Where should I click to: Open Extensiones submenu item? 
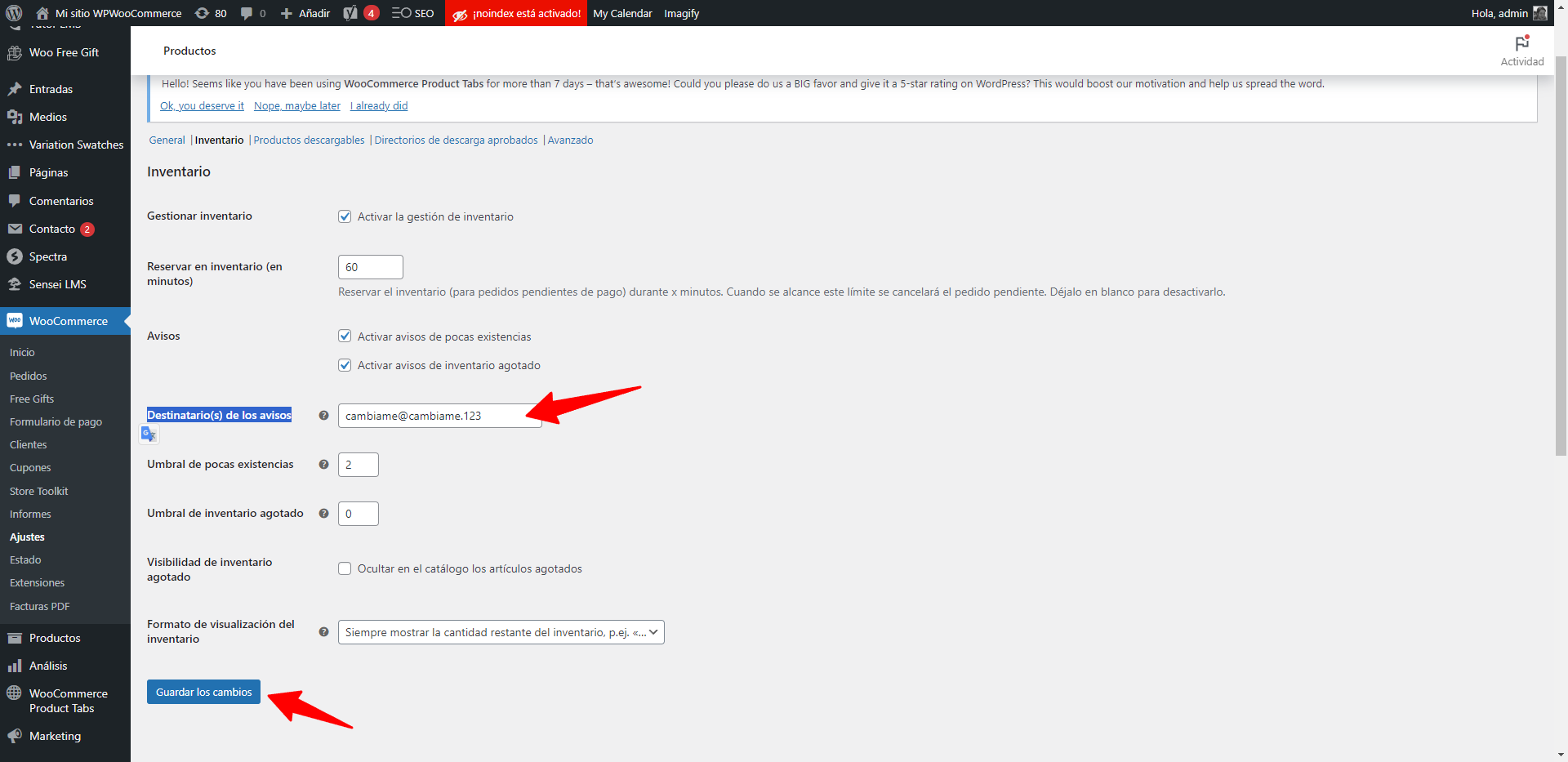coord(37,583)
